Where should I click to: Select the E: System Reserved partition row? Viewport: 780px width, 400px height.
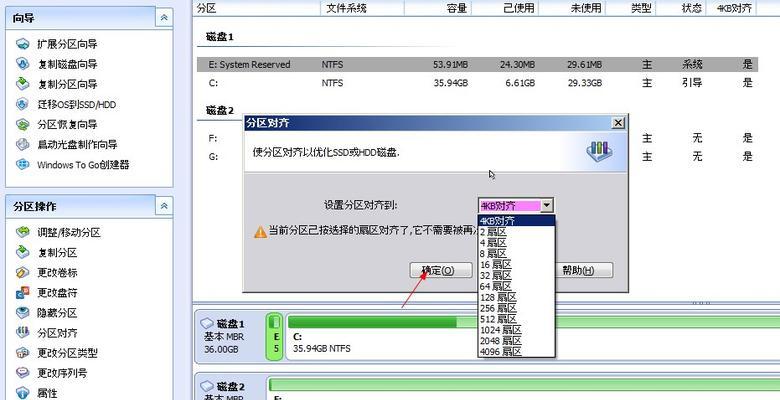478,65
